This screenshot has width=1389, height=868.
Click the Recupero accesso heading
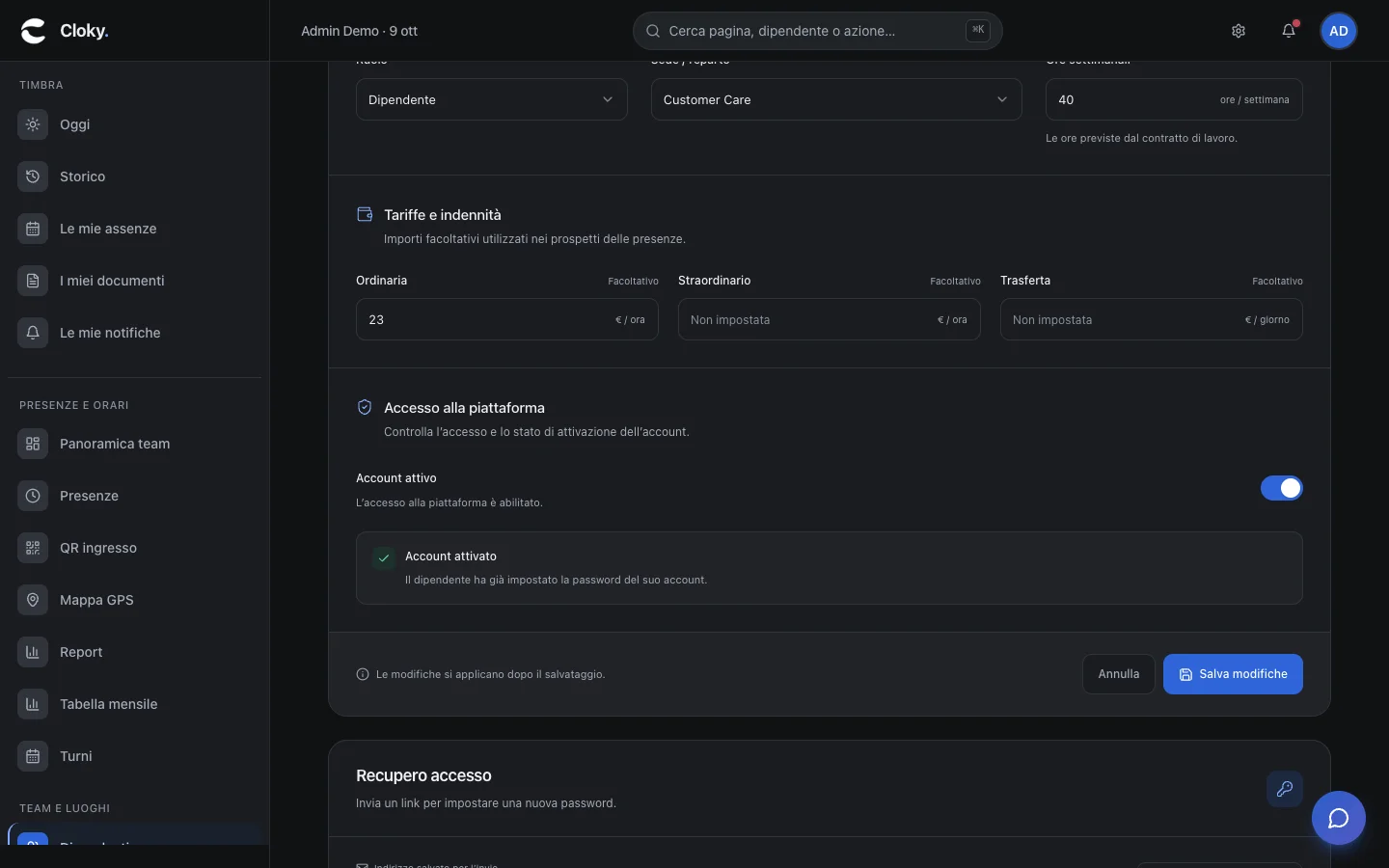pos(423,775)
